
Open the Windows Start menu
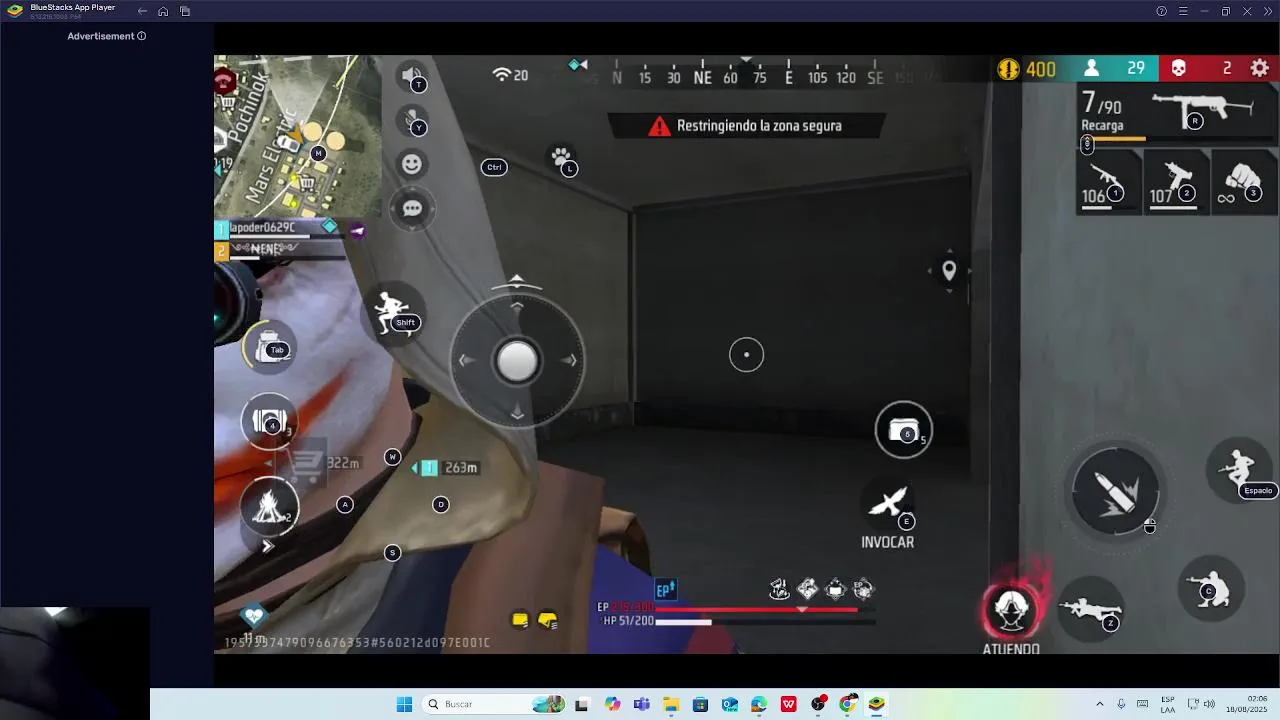pos(404,704)
